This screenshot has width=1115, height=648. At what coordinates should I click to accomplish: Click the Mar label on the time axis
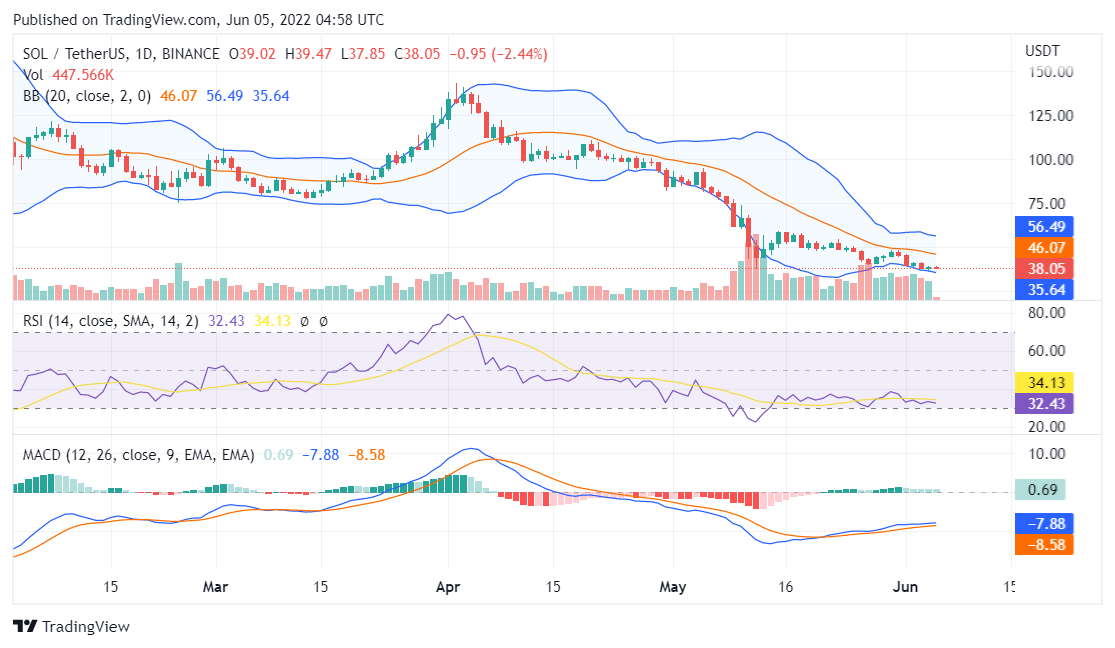[216, 587]
